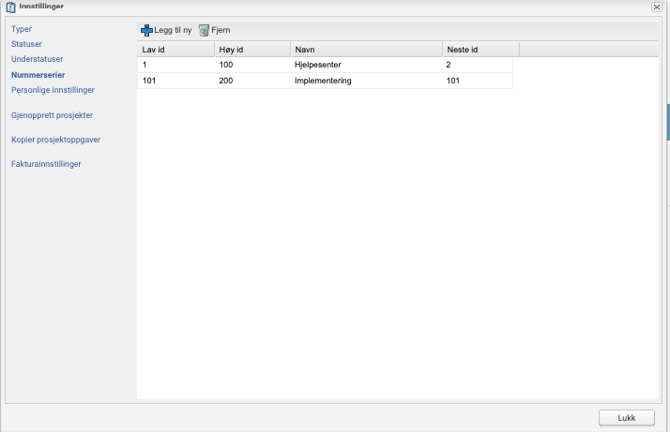The image size is (670, 432).
Task: Select the Hjelpesenter row
Action: tap(320, 65)
